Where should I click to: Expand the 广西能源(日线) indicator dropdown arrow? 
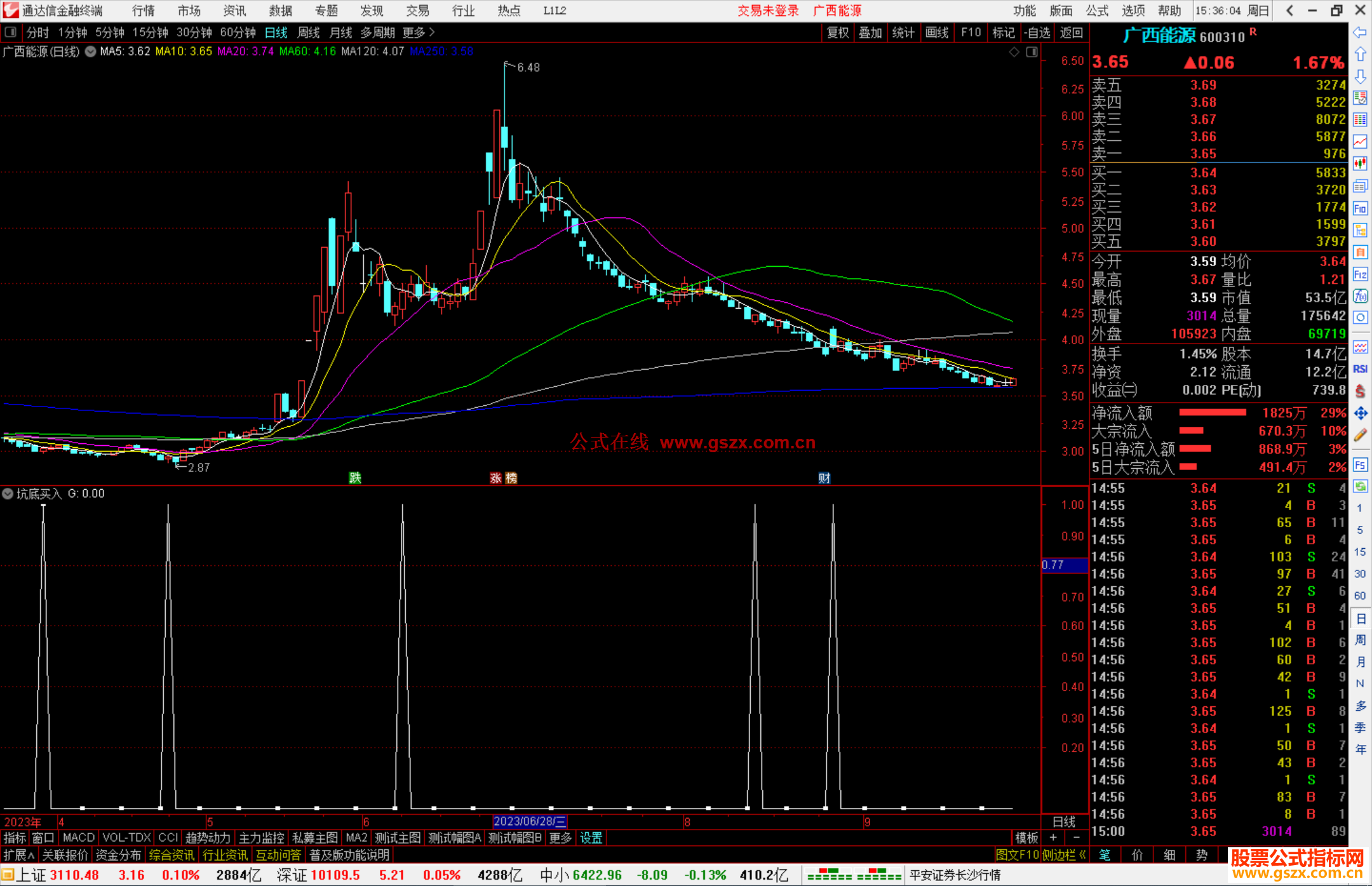point(91,51)
